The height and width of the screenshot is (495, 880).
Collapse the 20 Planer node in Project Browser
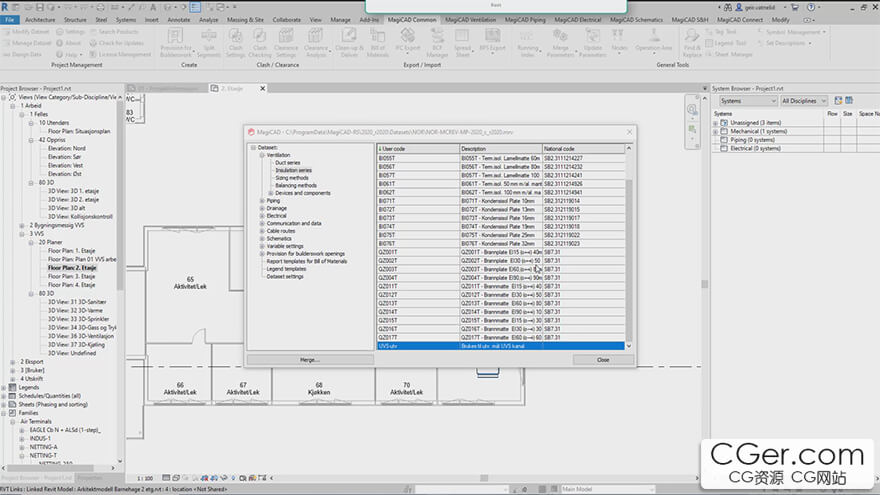[x=31, y=242]
